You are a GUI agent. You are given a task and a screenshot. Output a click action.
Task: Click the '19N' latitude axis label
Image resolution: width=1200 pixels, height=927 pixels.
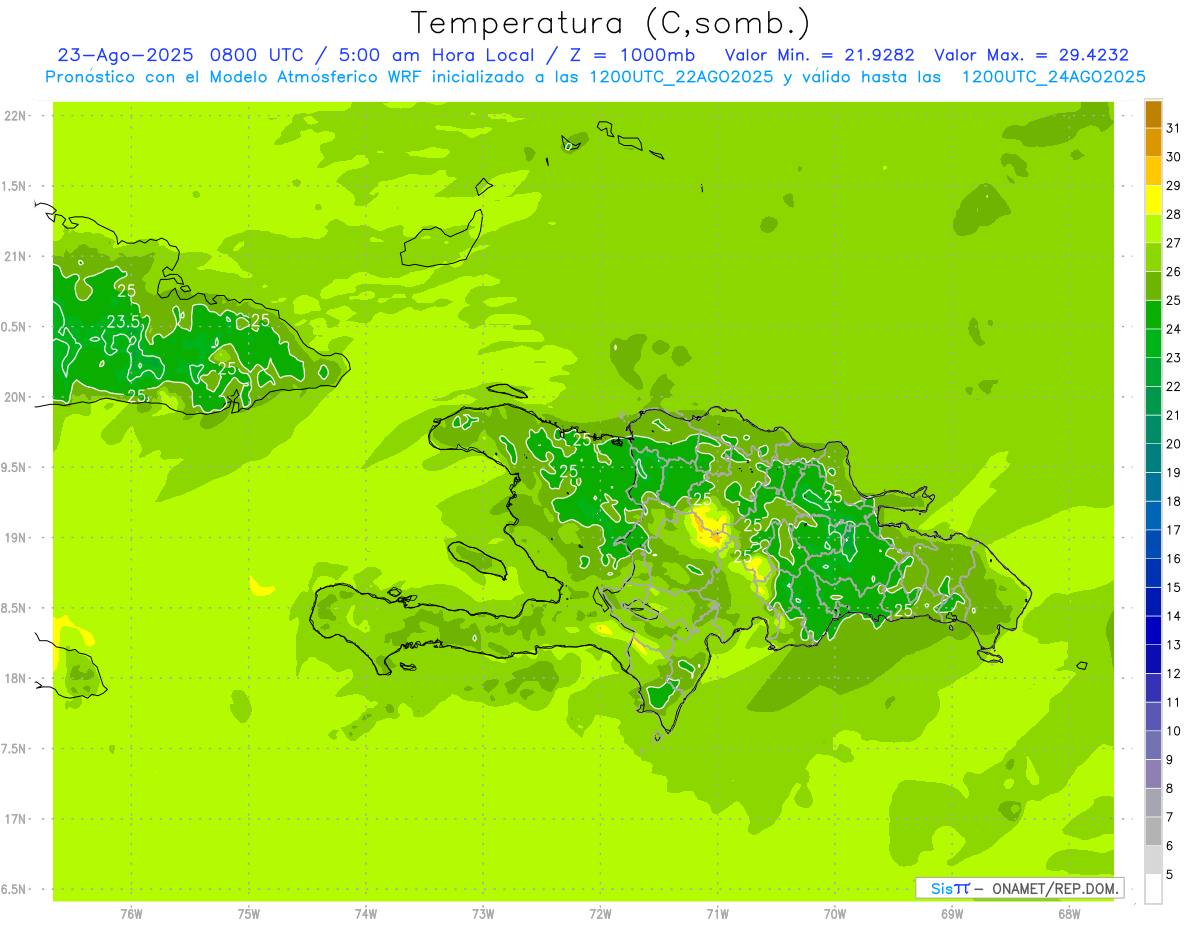coord(15,538)
